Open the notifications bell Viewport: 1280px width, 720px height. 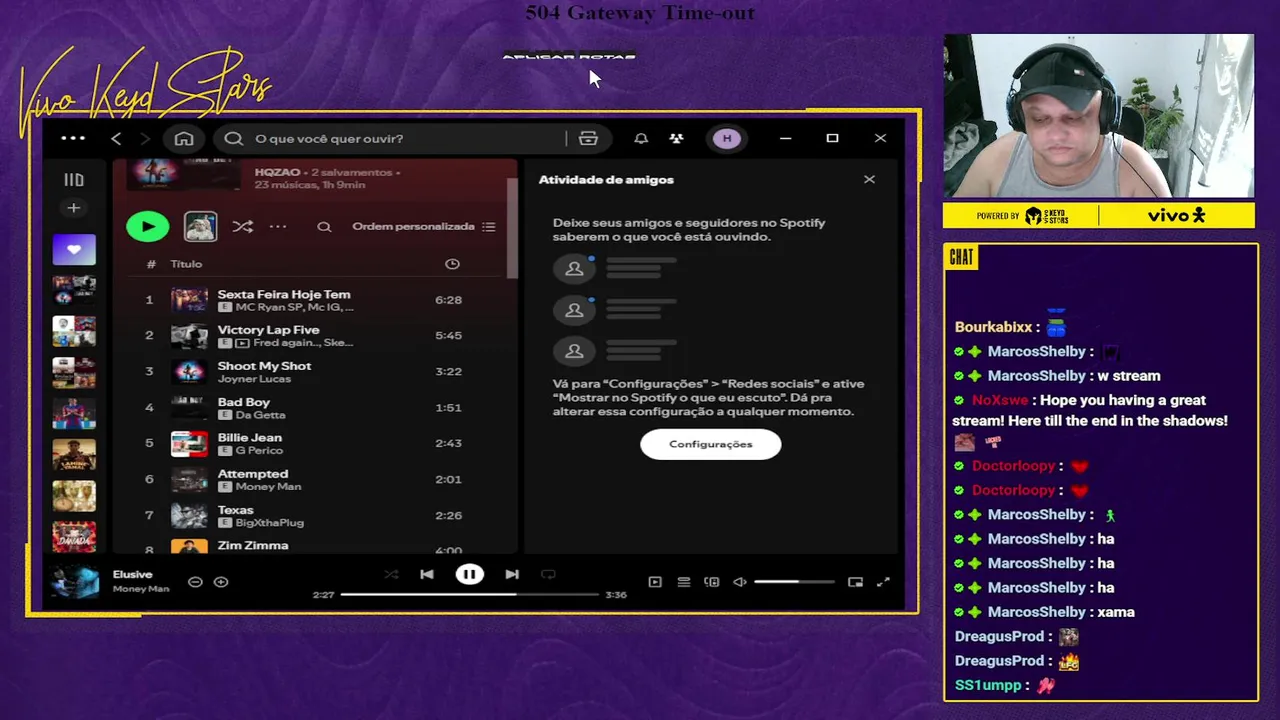click(641, 139)
